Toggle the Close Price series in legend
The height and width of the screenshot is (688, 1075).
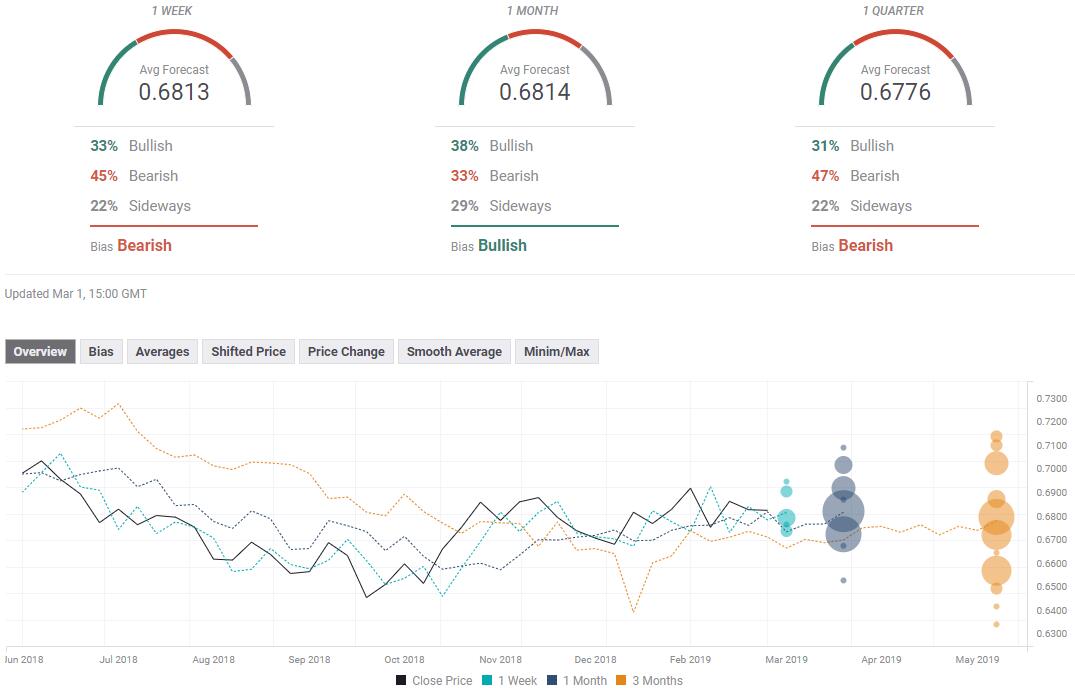click(x=434, y=681)
